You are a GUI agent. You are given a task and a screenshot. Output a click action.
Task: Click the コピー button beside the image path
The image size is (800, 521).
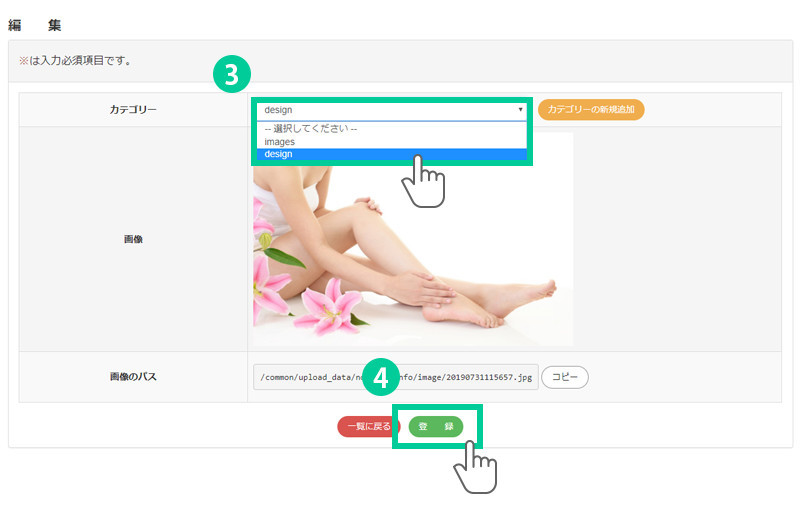(x=565, y=377)
